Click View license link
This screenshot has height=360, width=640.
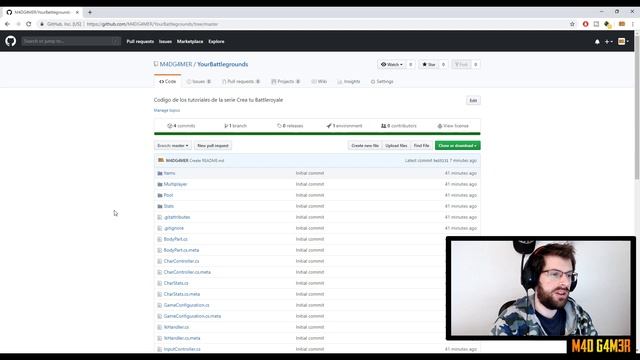[x=453, y=126]
